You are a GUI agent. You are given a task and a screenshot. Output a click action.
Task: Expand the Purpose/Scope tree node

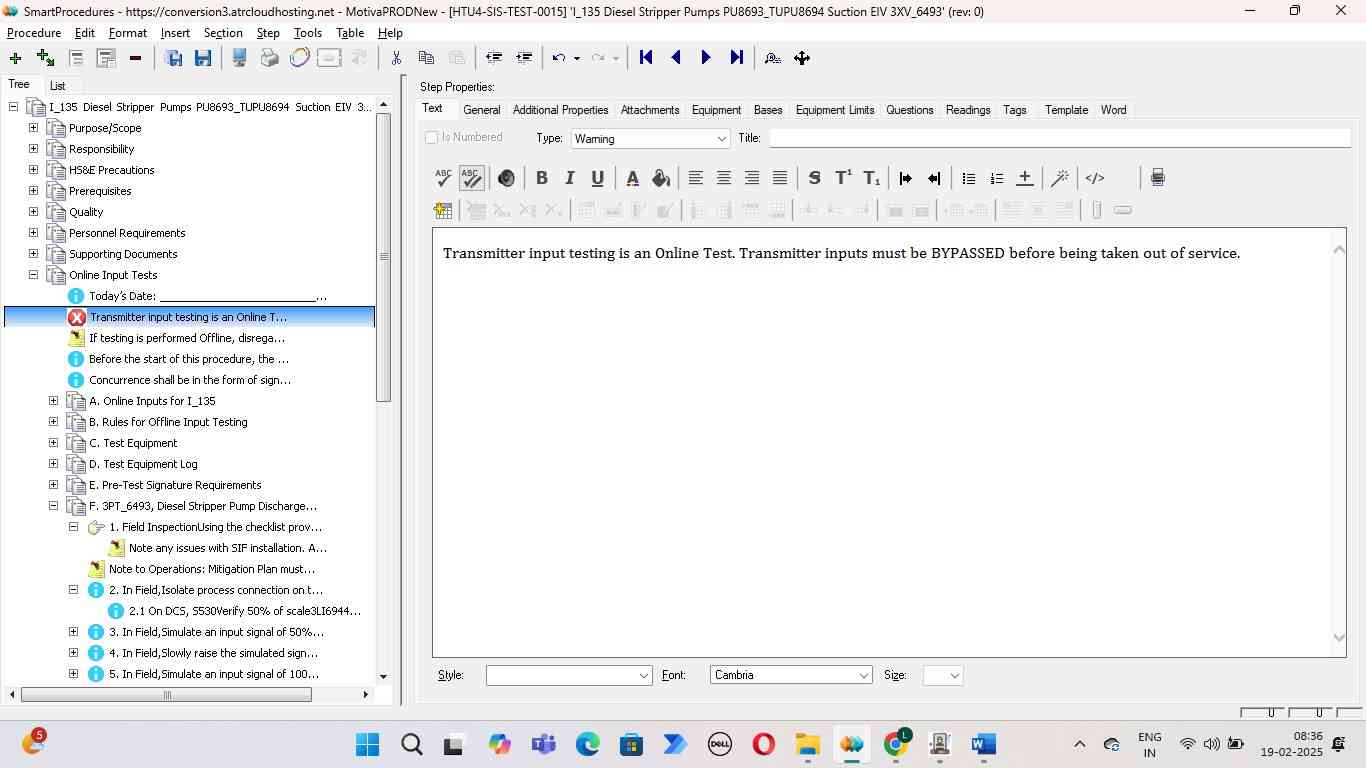(33, 128)
